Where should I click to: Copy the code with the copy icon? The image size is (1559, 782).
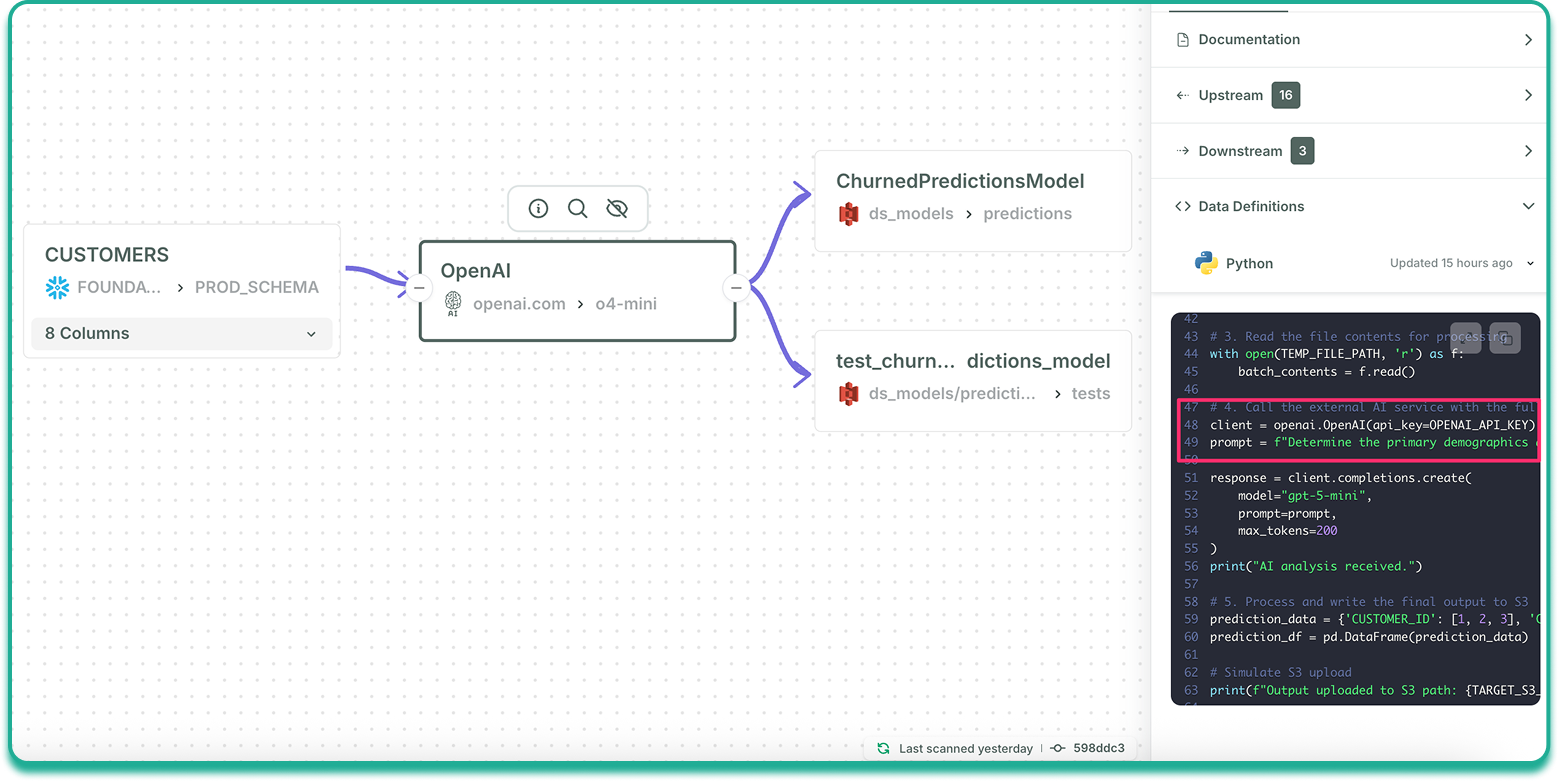click(x=1504, y=338)
